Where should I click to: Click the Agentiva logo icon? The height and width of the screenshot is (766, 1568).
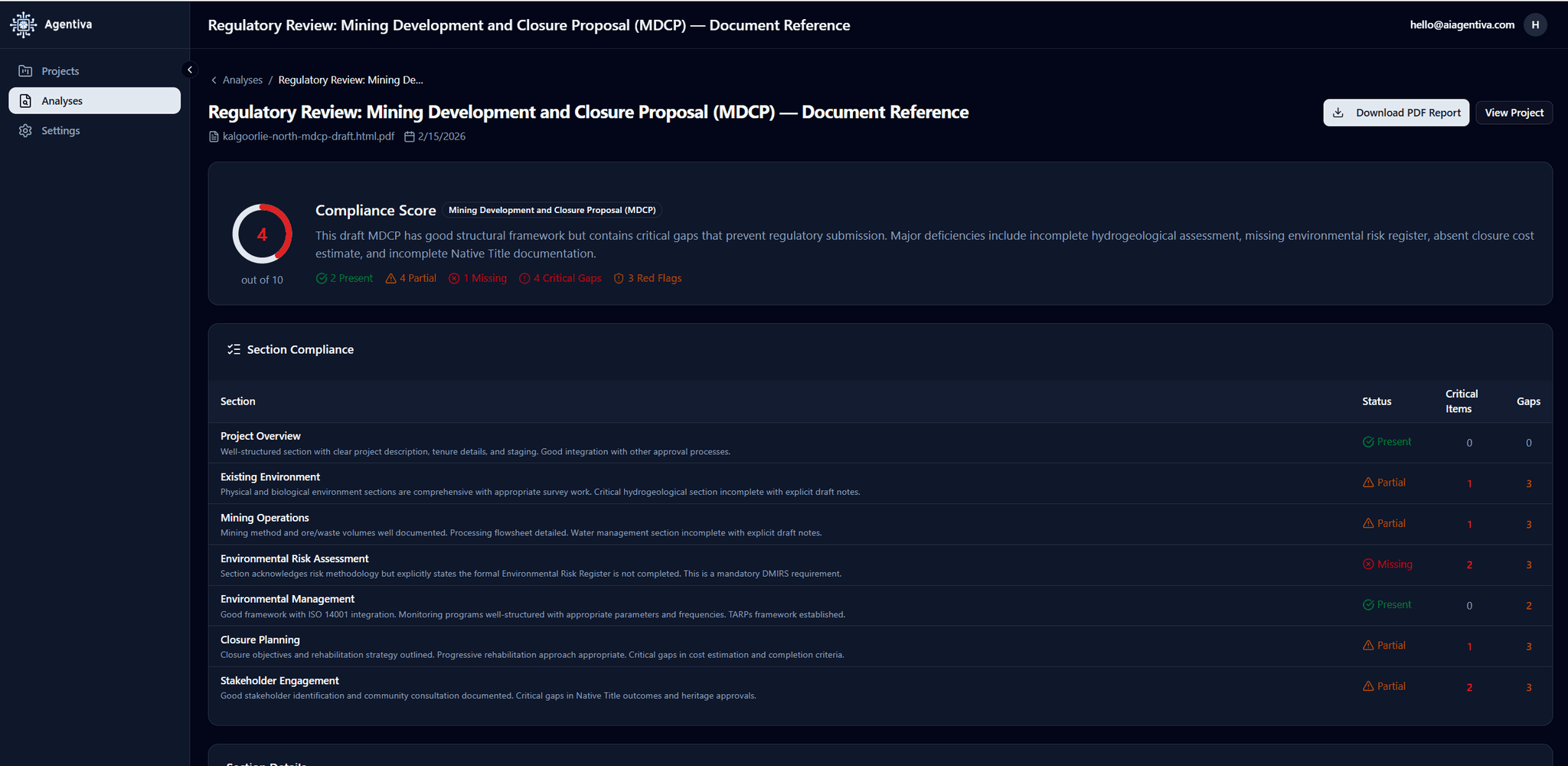point(23,24)
